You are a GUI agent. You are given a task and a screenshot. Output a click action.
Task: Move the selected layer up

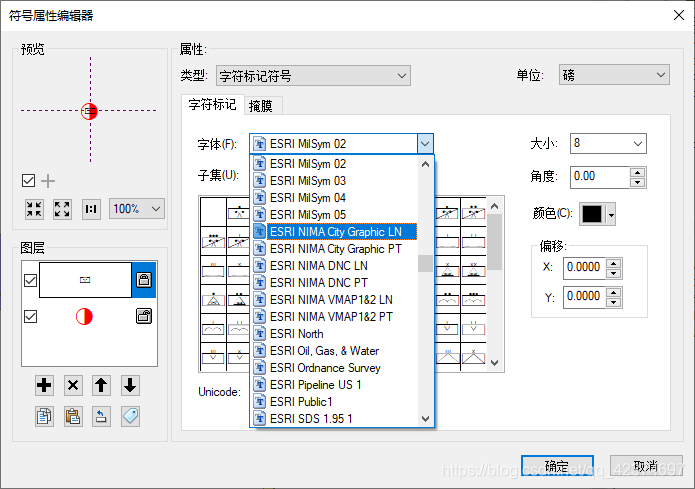101,385
